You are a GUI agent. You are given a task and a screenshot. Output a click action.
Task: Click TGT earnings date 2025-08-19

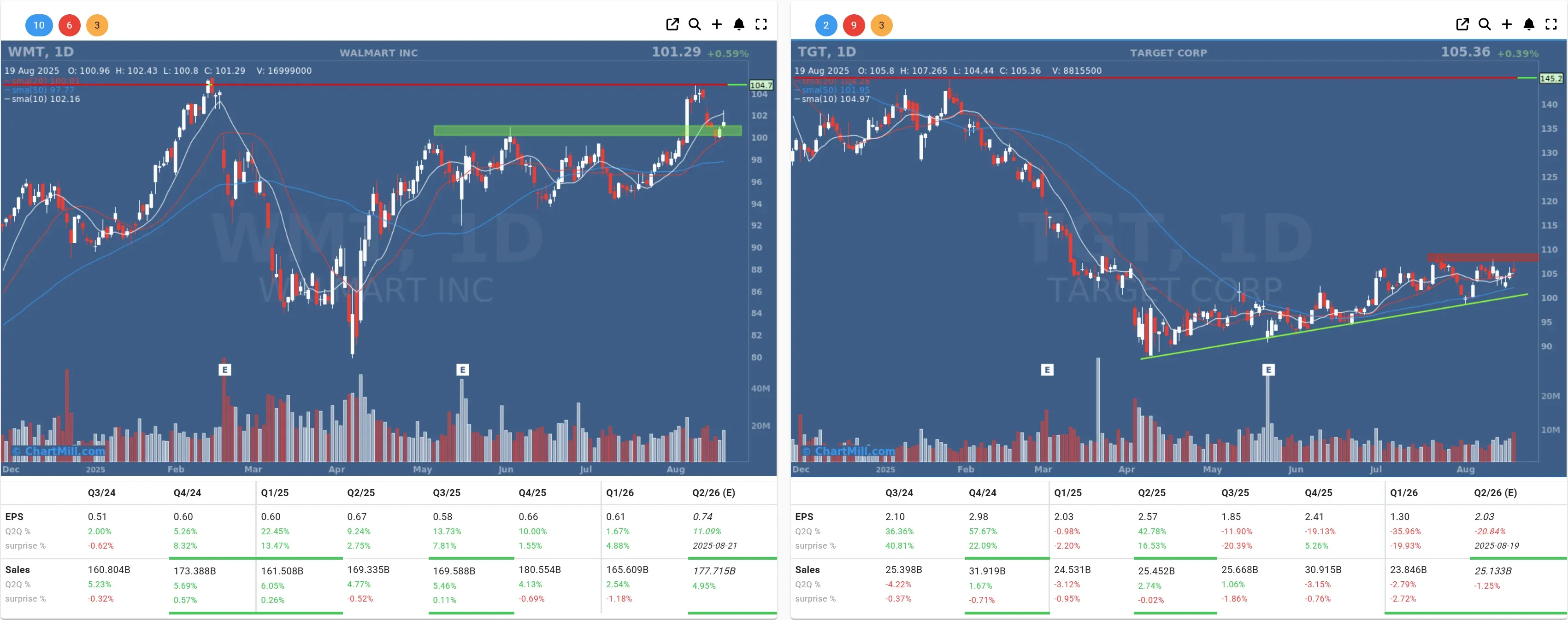[x=1496, y=546]
